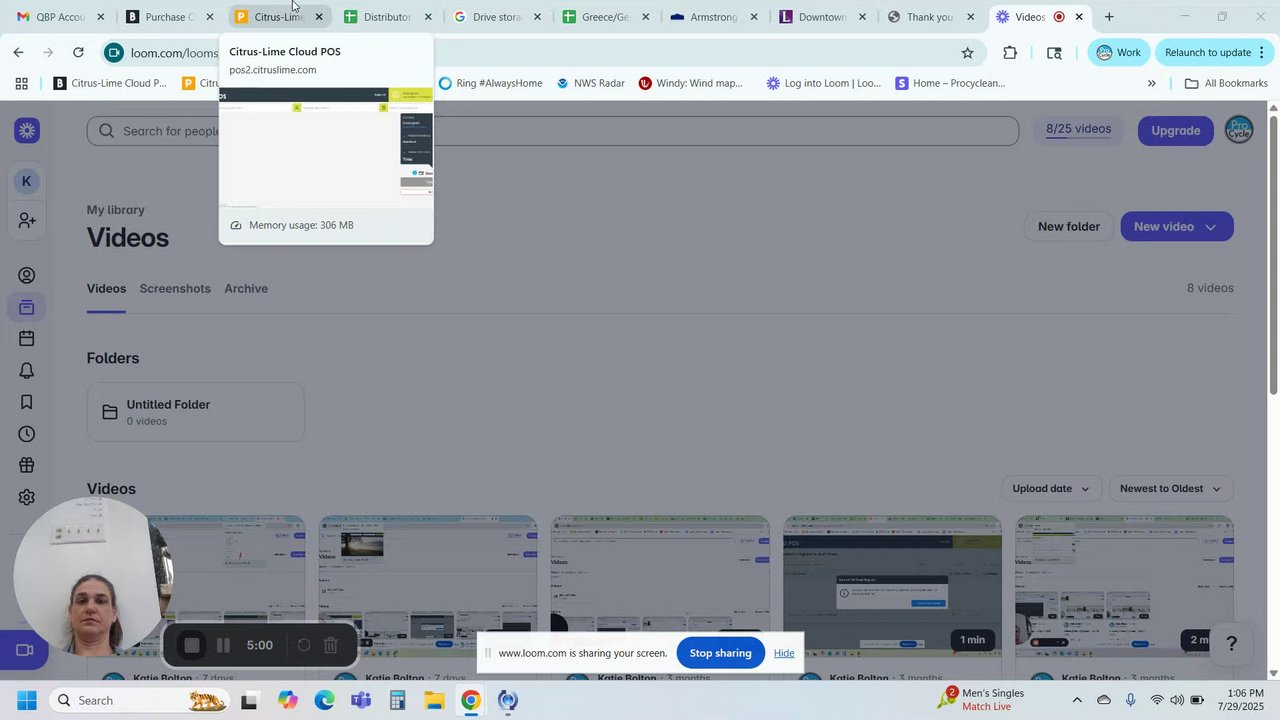Open the history clock icon in sidebar
Image resolution: width=1280 pixels, height=720 pixels.
[27, 434]
